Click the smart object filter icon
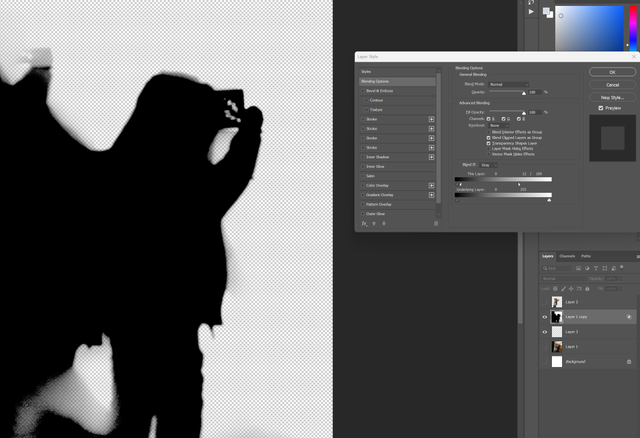Screen dimensions: 640x438 tap(613, 268)
